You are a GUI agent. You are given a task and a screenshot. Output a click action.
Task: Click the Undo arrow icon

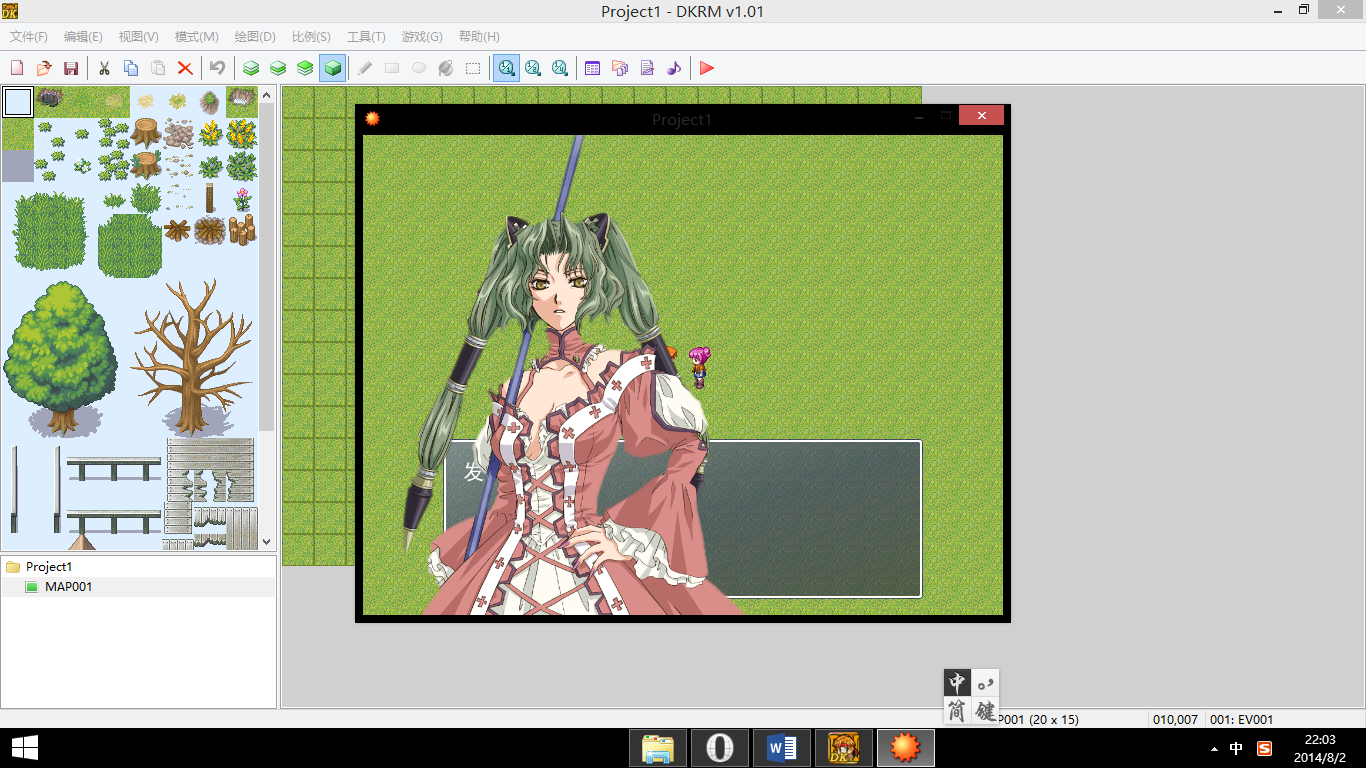[217, 68]
